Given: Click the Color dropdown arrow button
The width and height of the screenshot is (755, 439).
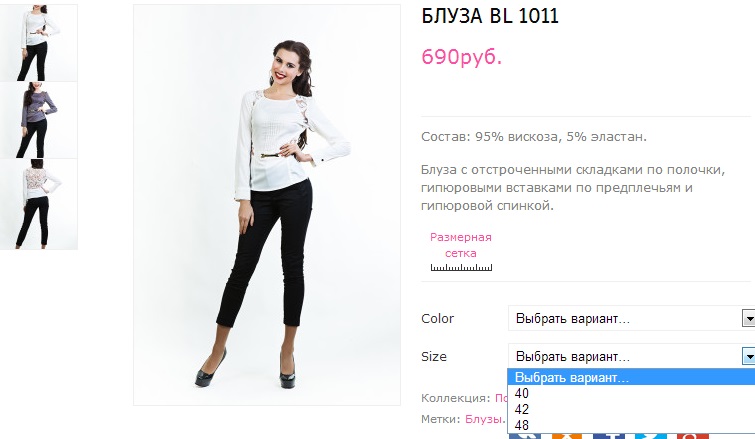Looking at the screenshot, I should coord(749,318).
